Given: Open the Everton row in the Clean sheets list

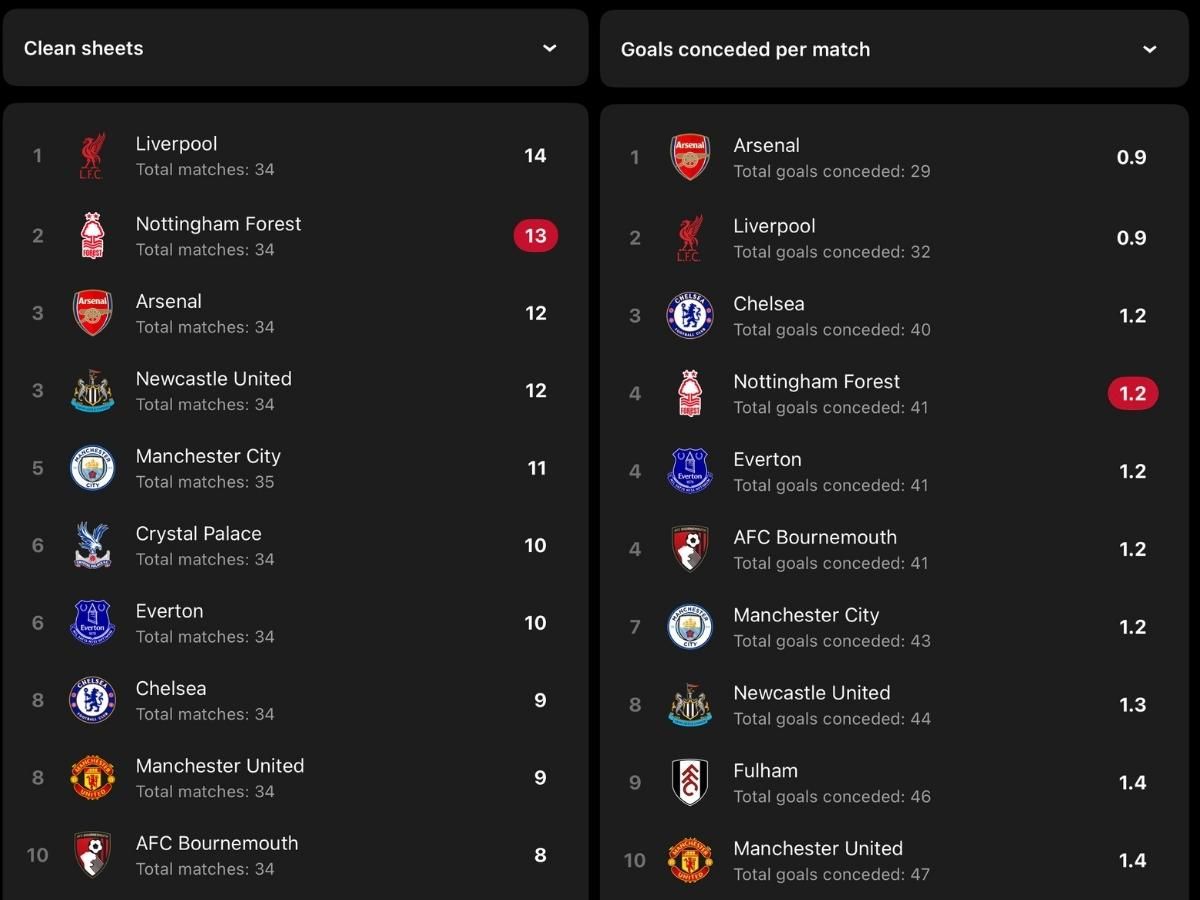Looking at the screenshot, I should pyautogui.click(x=296, y=623).
